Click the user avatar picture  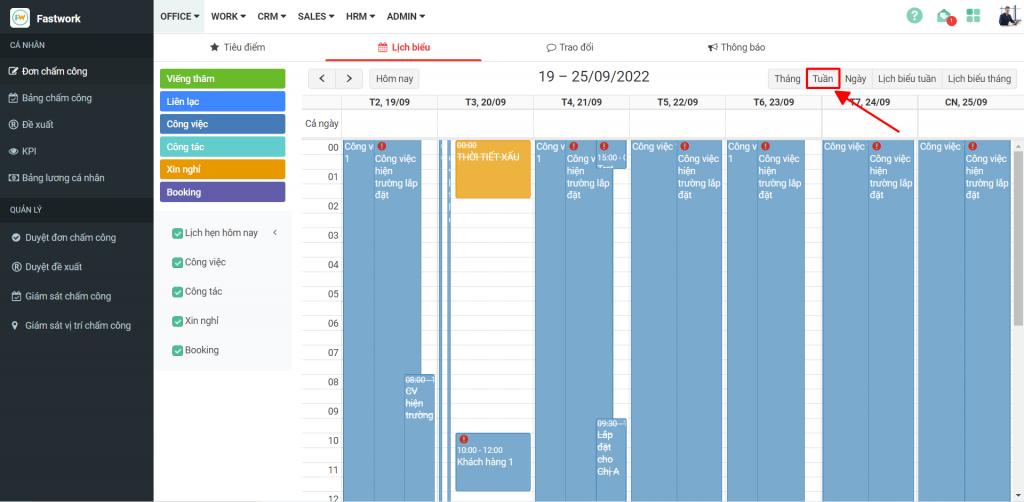[1007, 15]
